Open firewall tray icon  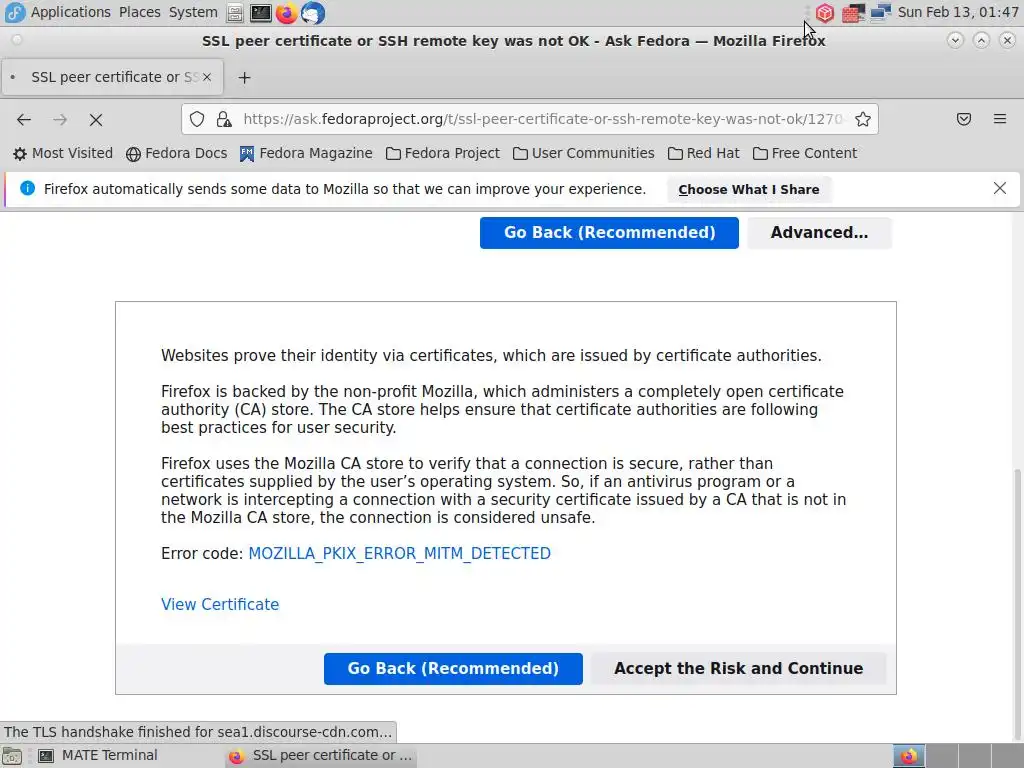(x=853, y=12)
